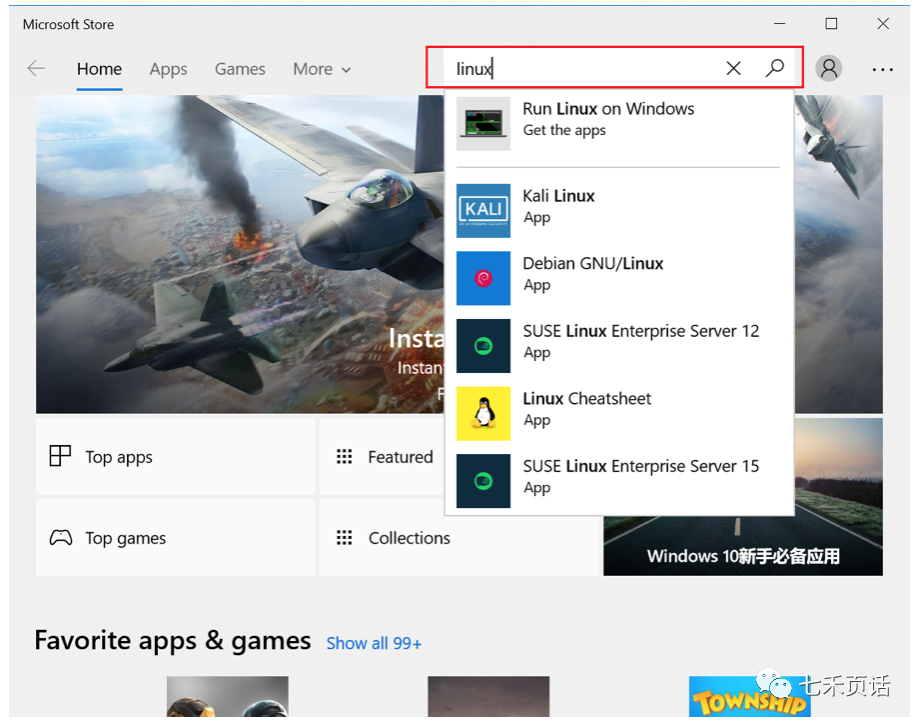Click the Collections grid icon

[344, 538]
